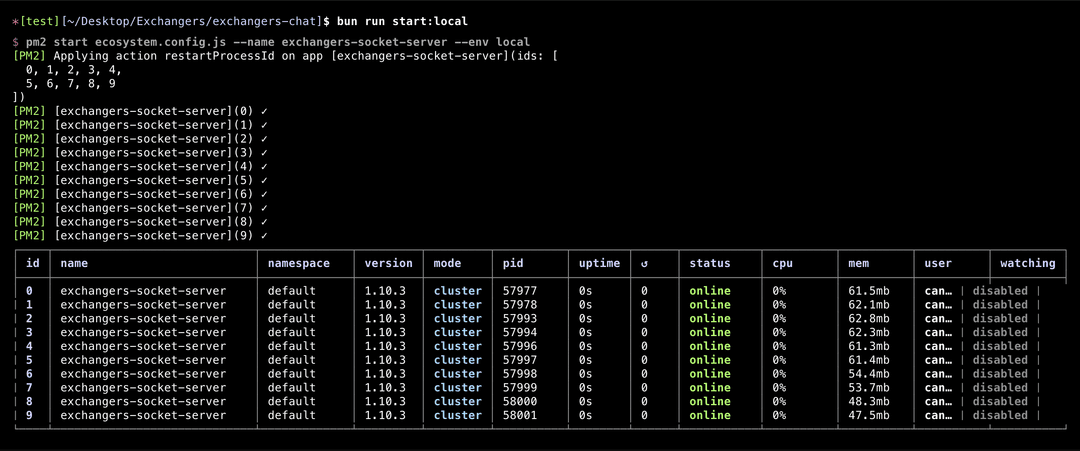Click the 'bun run start:local' command text

click(402, 22)
